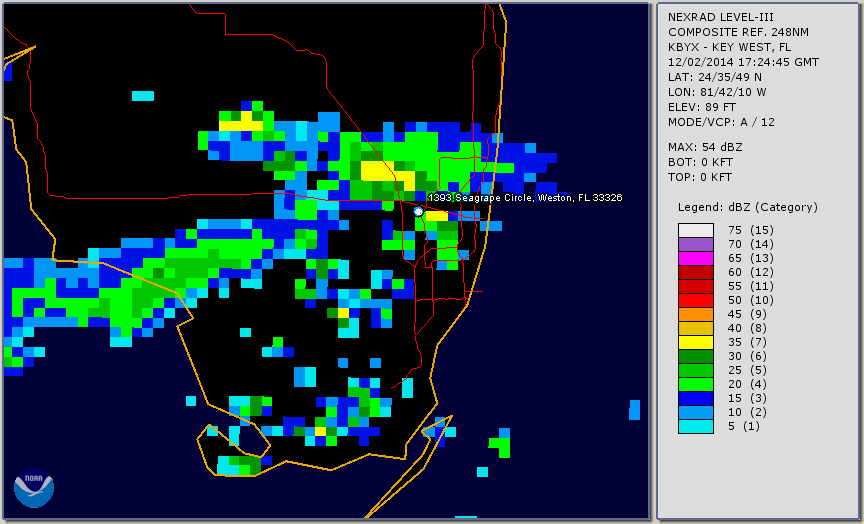Click the '5 (1)' legend label
864x524 pixels.
(x=744, y=426)
